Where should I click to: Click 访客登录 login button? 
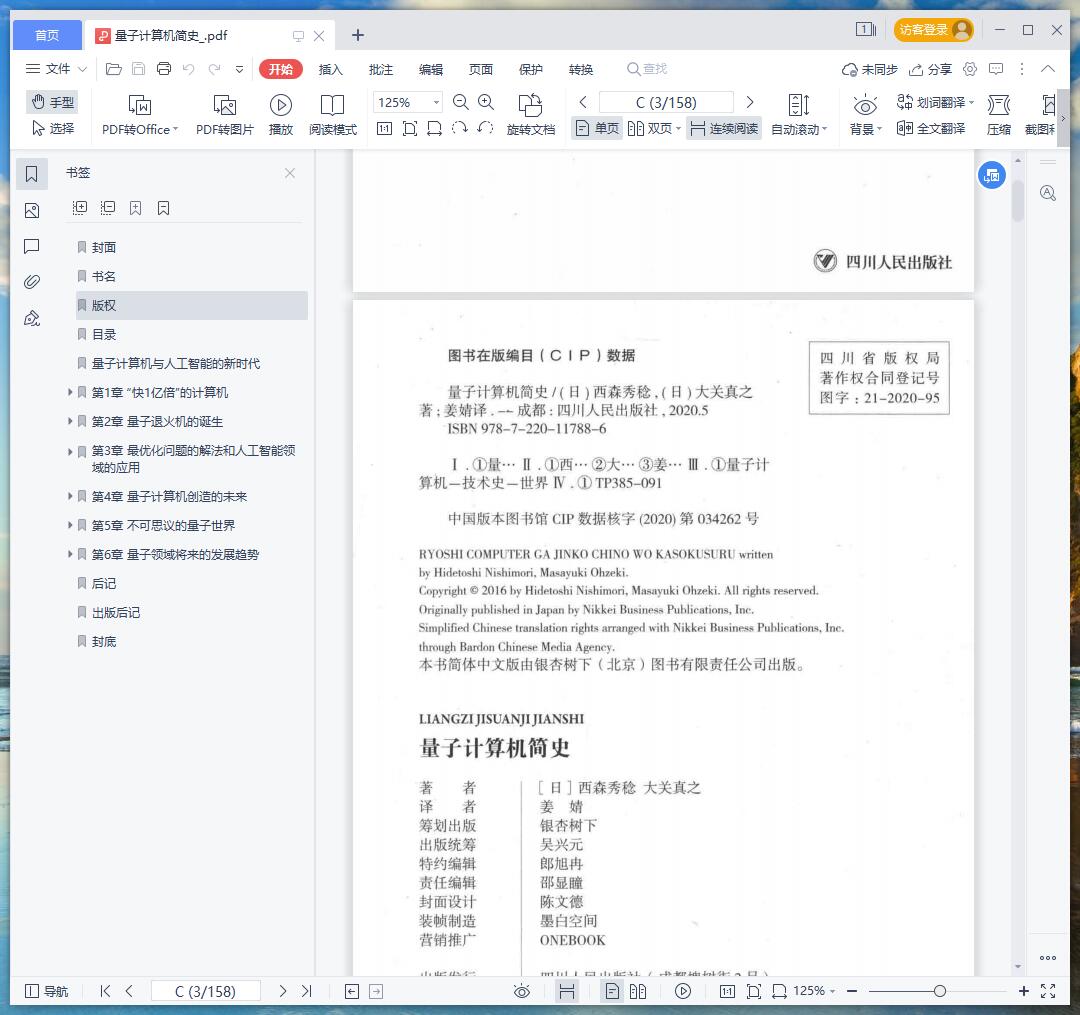[x=933, y=30]
